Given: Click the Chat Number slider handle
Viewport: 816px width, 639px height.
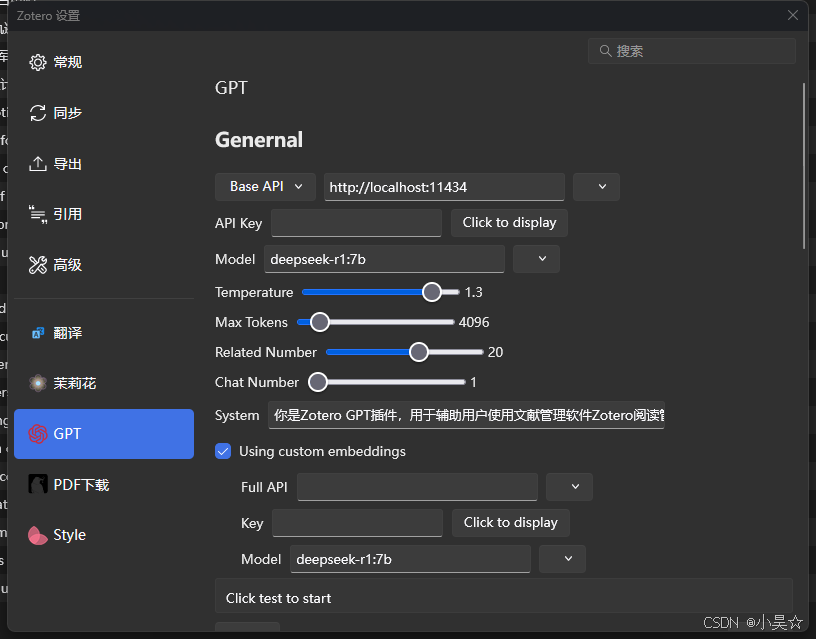Looking at the screenshot, I should [x=317, y=382].
